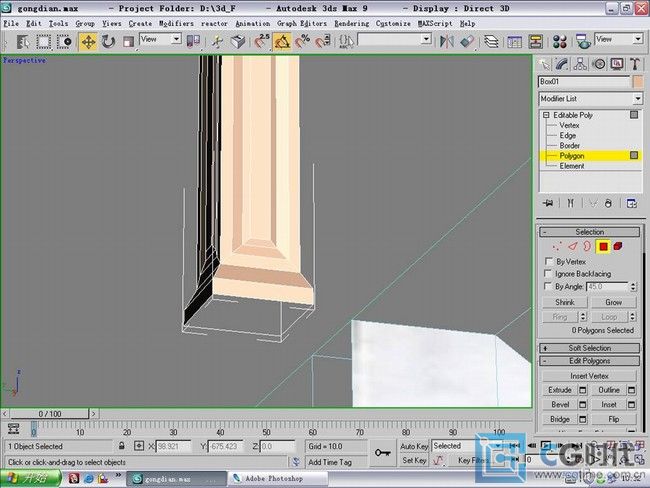The height and width of the screenshot is (488, 650).
Task: Click the Inset button
Action: click(x=609, y=405)
